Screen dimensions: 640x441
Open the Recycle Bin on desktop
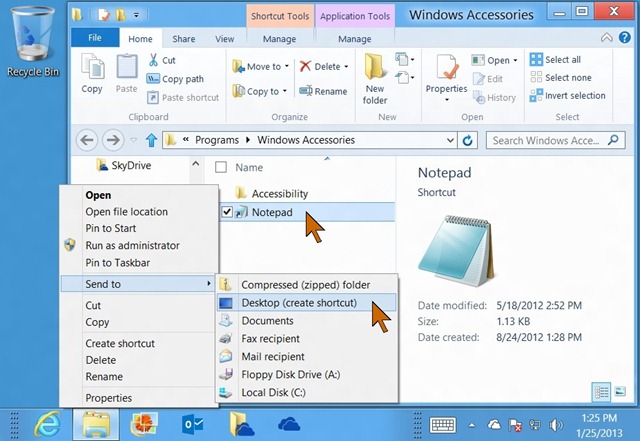coord(33,42)
